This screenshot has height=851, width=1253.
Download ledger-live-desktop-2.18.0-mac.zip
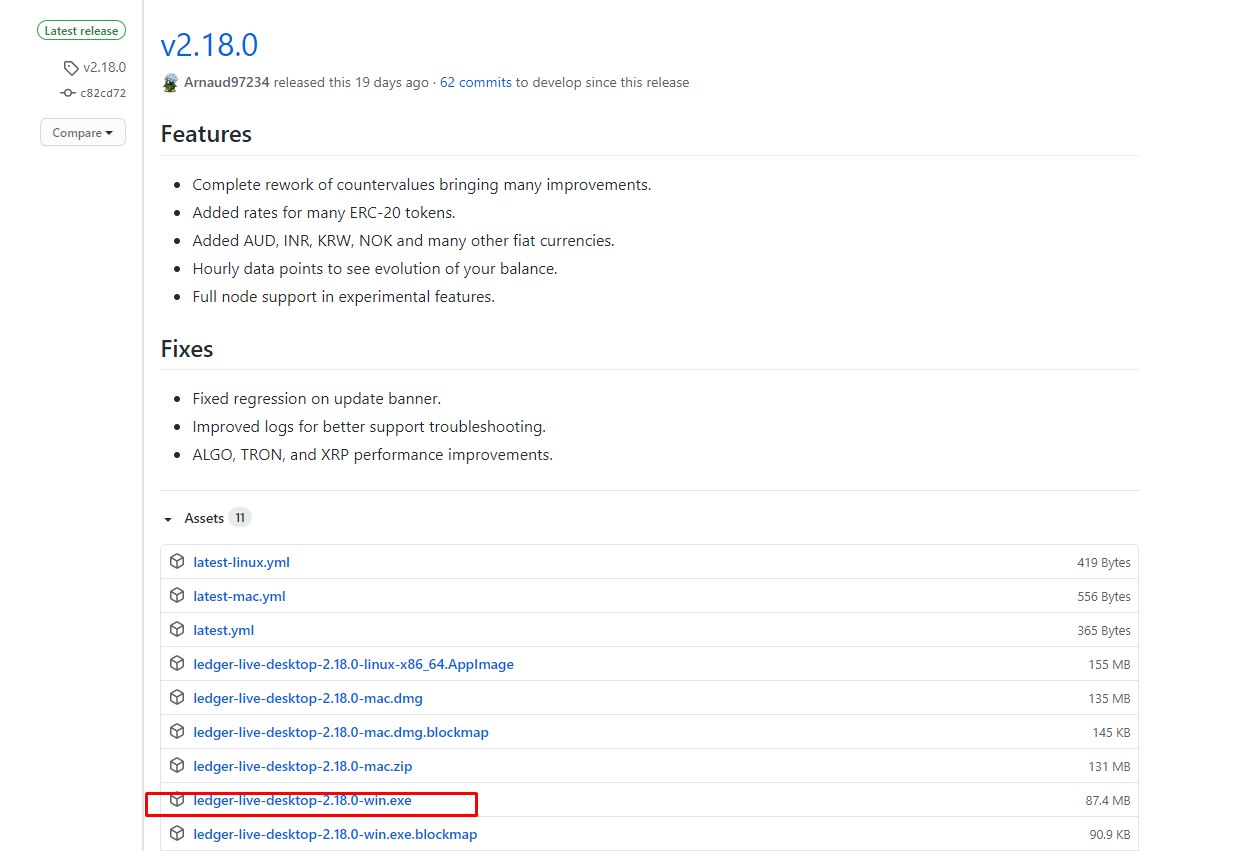[x=303, y=766]
